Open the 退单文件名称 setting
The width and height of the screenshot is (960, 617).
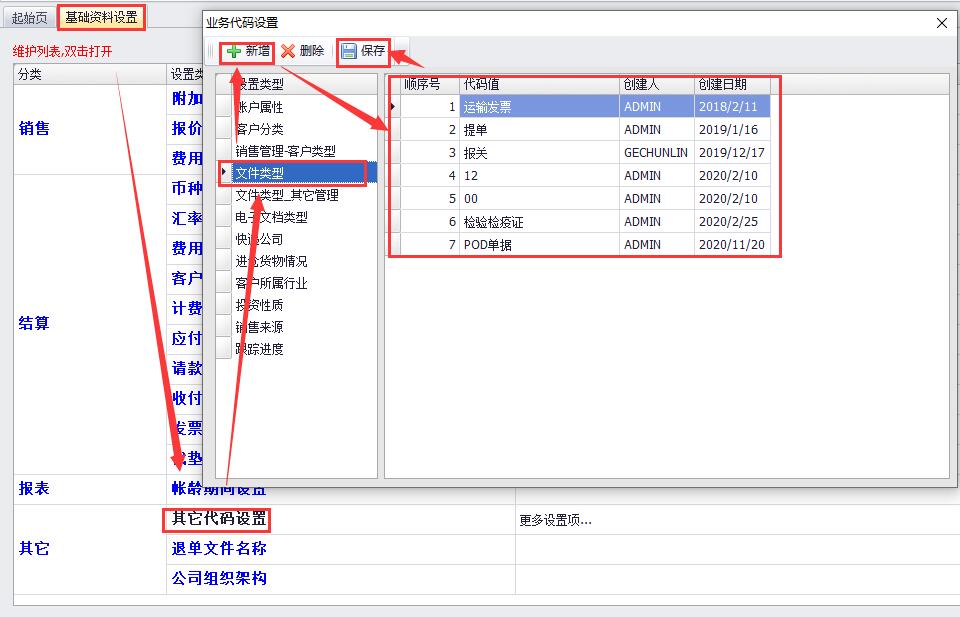click(219, 548)
